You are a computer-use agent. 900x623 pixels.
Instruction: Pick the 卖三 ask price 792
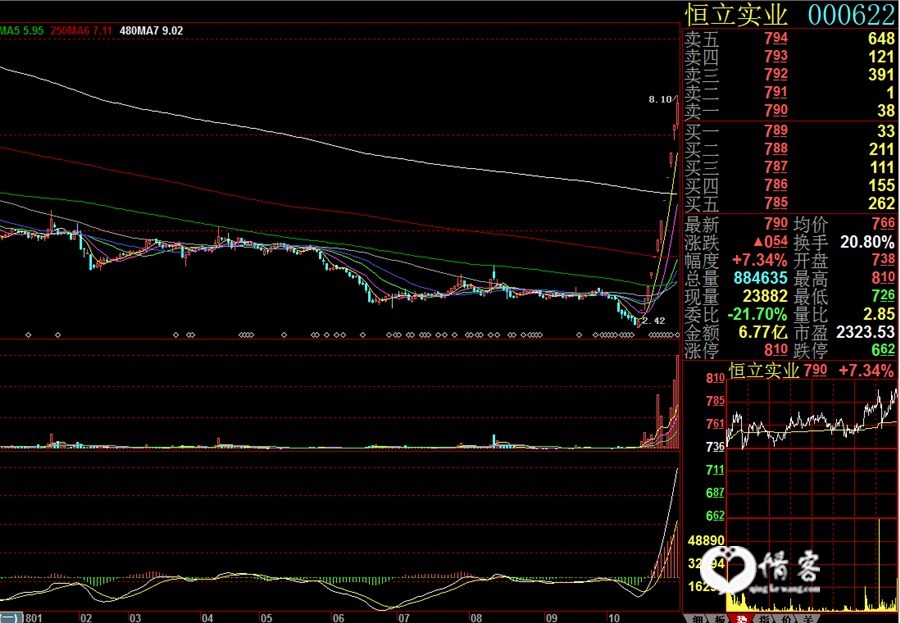pyautogui.click(x=776, y=74)
